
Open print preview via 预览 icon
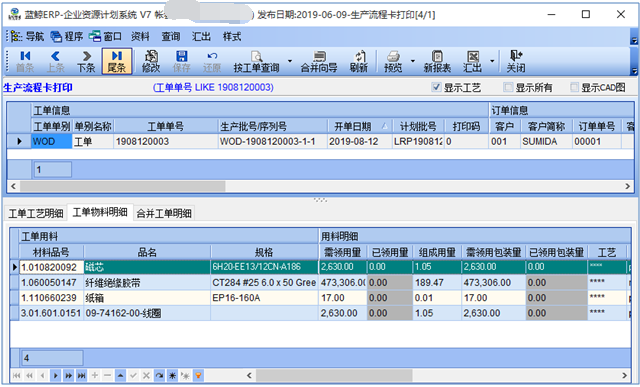click(393, 61)
